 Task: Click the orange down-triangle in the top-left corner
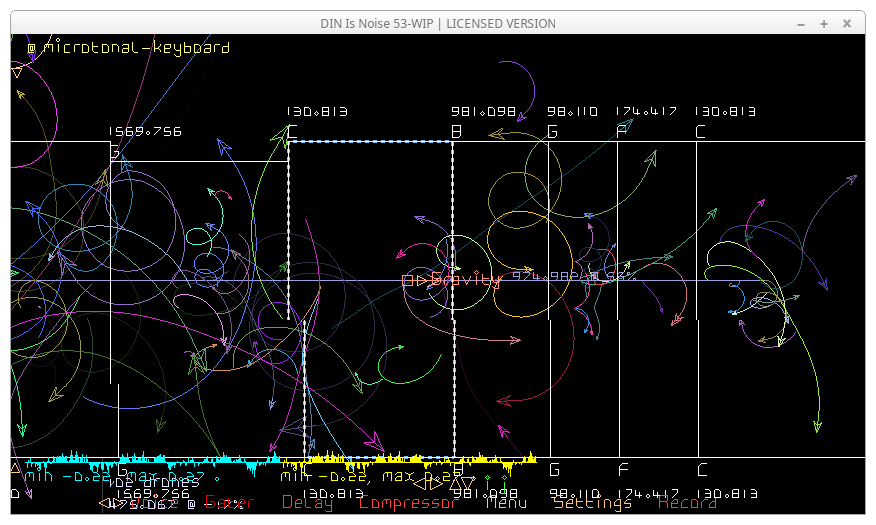17,72
